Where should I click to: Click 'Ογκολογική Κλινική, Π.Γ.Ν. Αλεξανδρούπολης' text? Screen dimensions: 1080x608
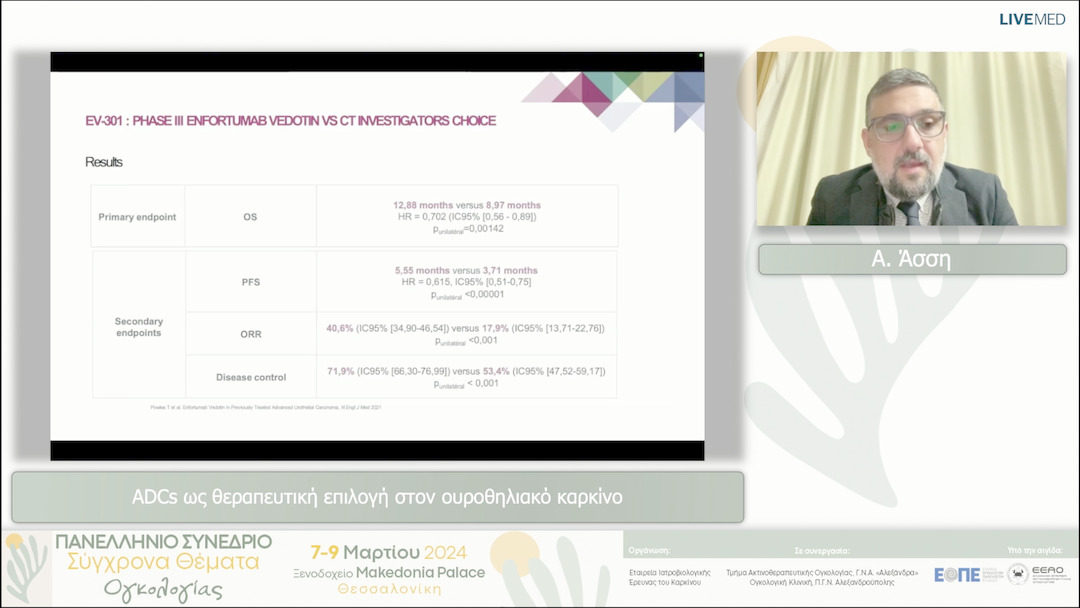point(822,583)
